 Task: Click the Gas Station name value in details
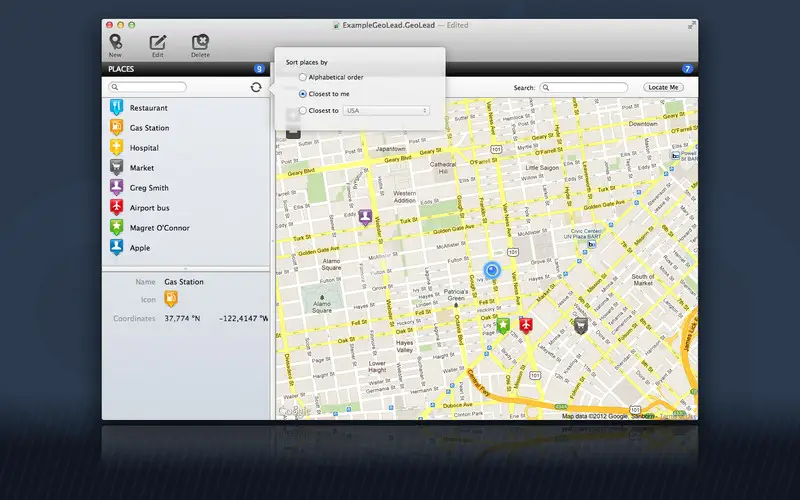(x=184, y=282)
